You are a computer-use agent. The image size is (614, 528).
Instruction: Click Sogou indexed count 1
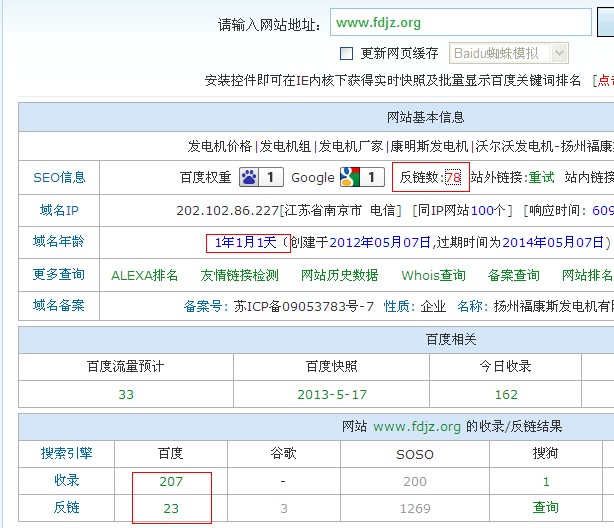[546, 481]
